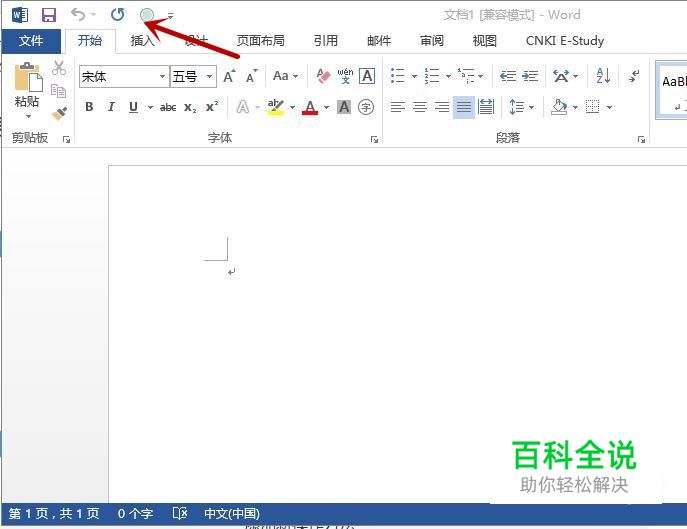The image size is (687, 529).
Task: Click the Paste clipboard icon
Action: click(x=28, y=77)
